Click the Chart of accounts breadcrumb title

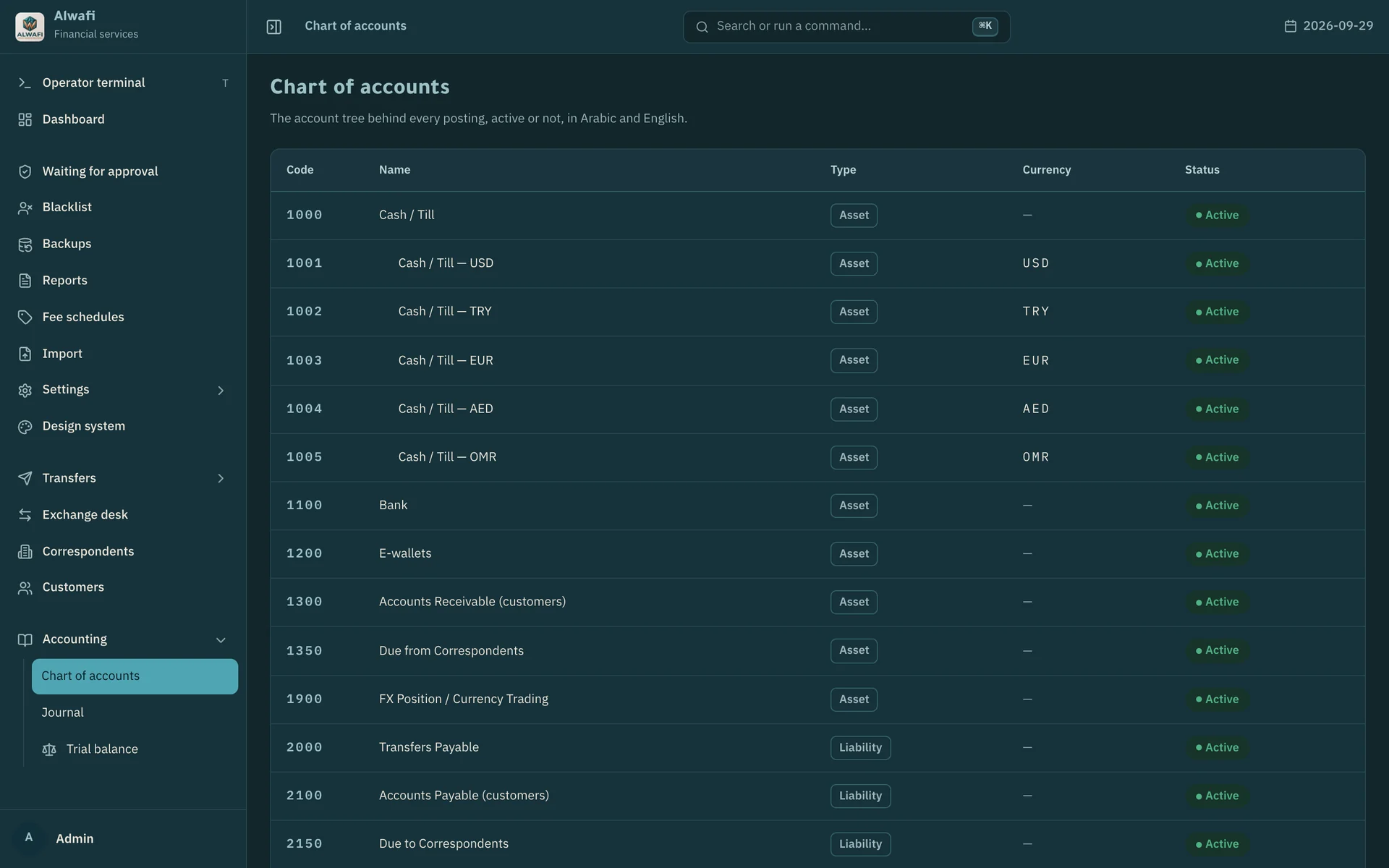coord(355,26)
